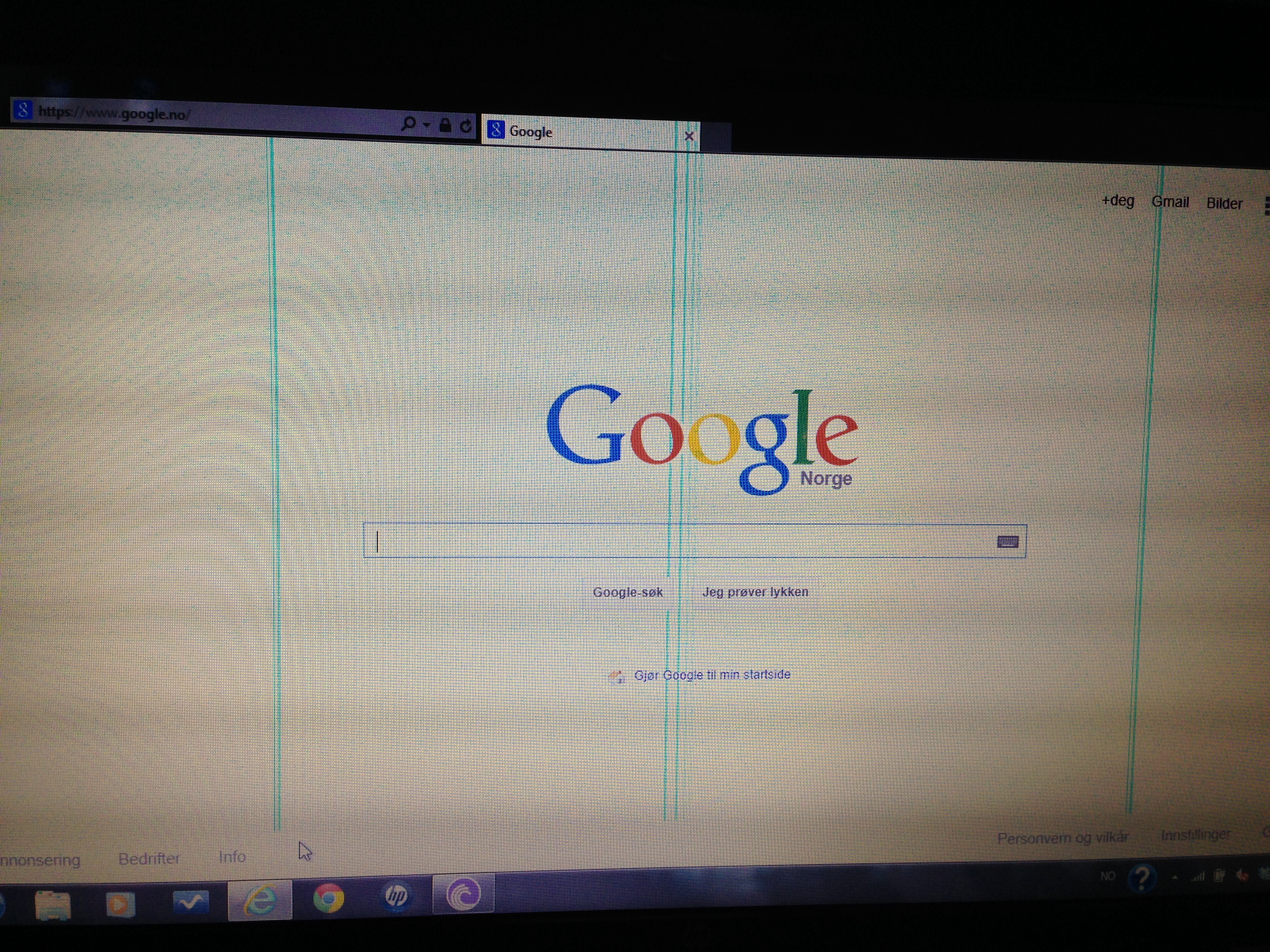Refresh the page with the reload icon

point(466,126)
